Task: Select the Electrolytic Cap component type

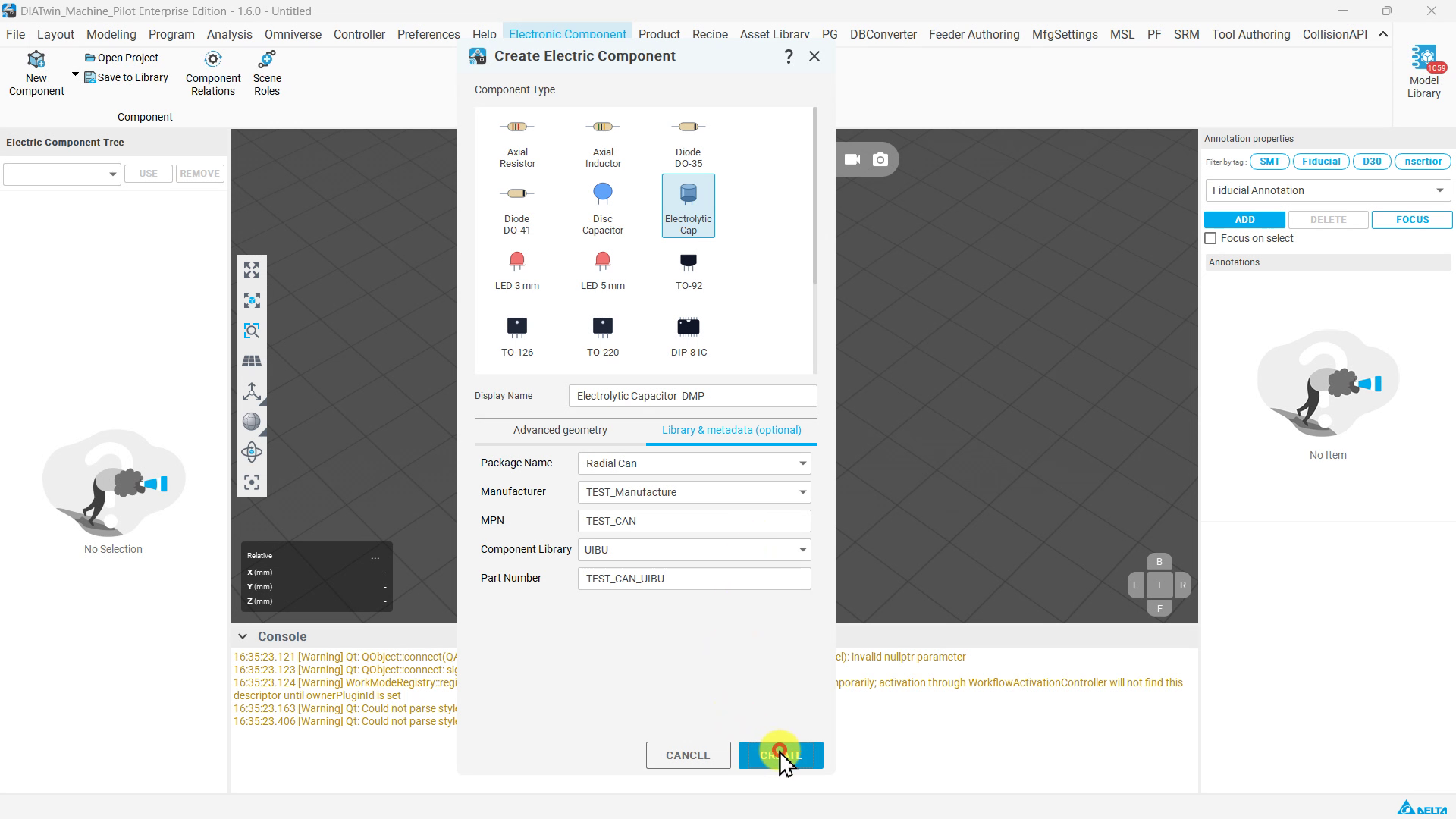Action: click(x=689, y=206)
